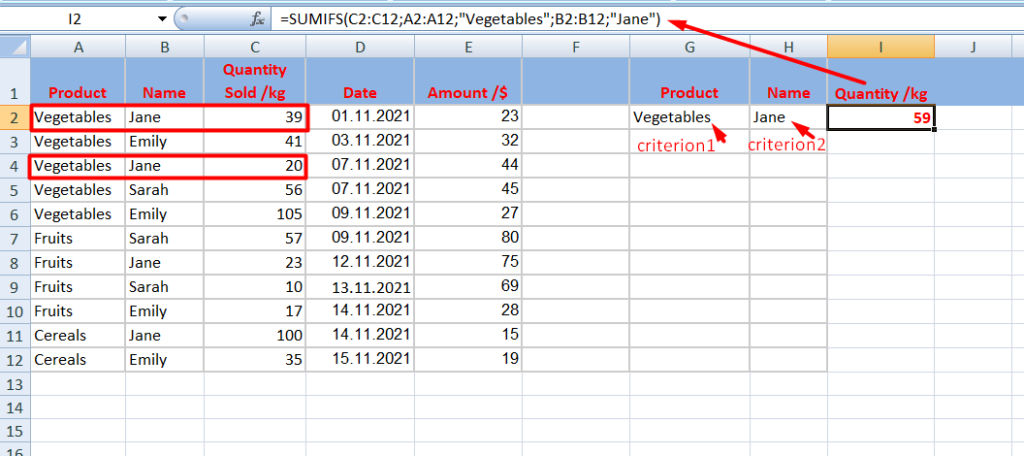
Task: Select row 5 header
Action: (15, 190)
